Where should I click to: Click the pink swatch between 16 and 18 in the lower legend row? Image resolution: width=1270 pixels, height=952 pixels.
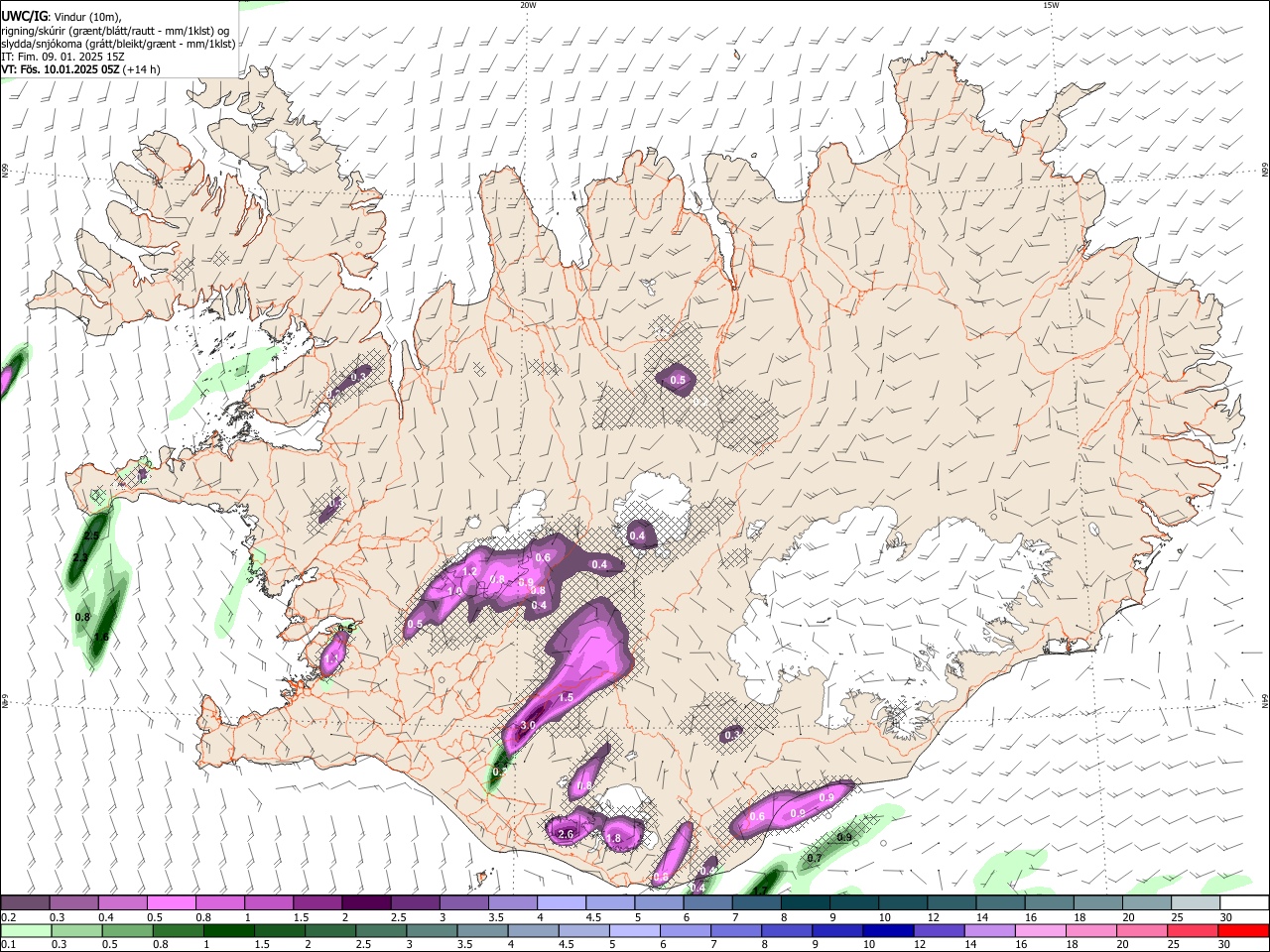[x=1039, y=930]
